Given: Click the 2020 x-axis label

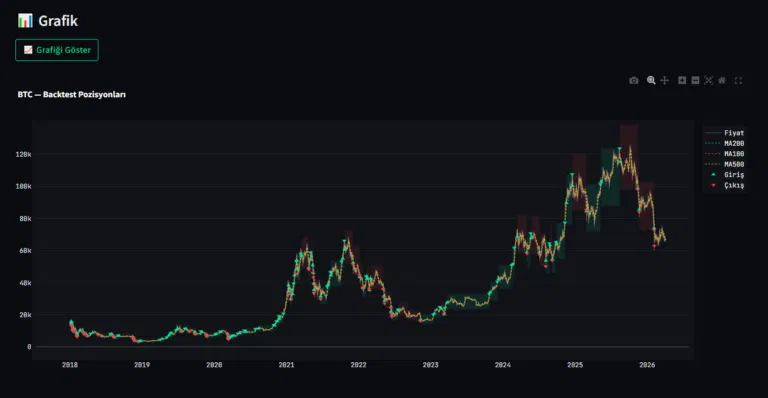Looking at the screenshot, I should pos(214,365).
